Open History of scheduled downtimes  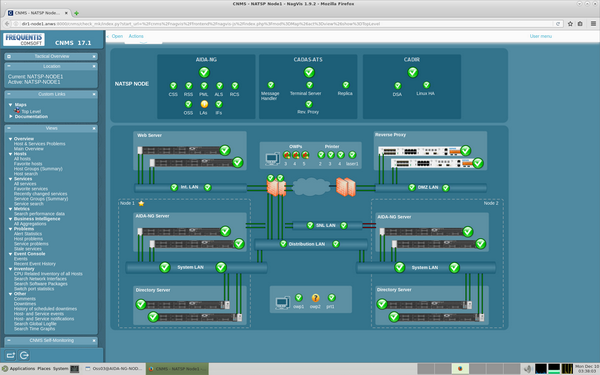[x=46, y=309]
